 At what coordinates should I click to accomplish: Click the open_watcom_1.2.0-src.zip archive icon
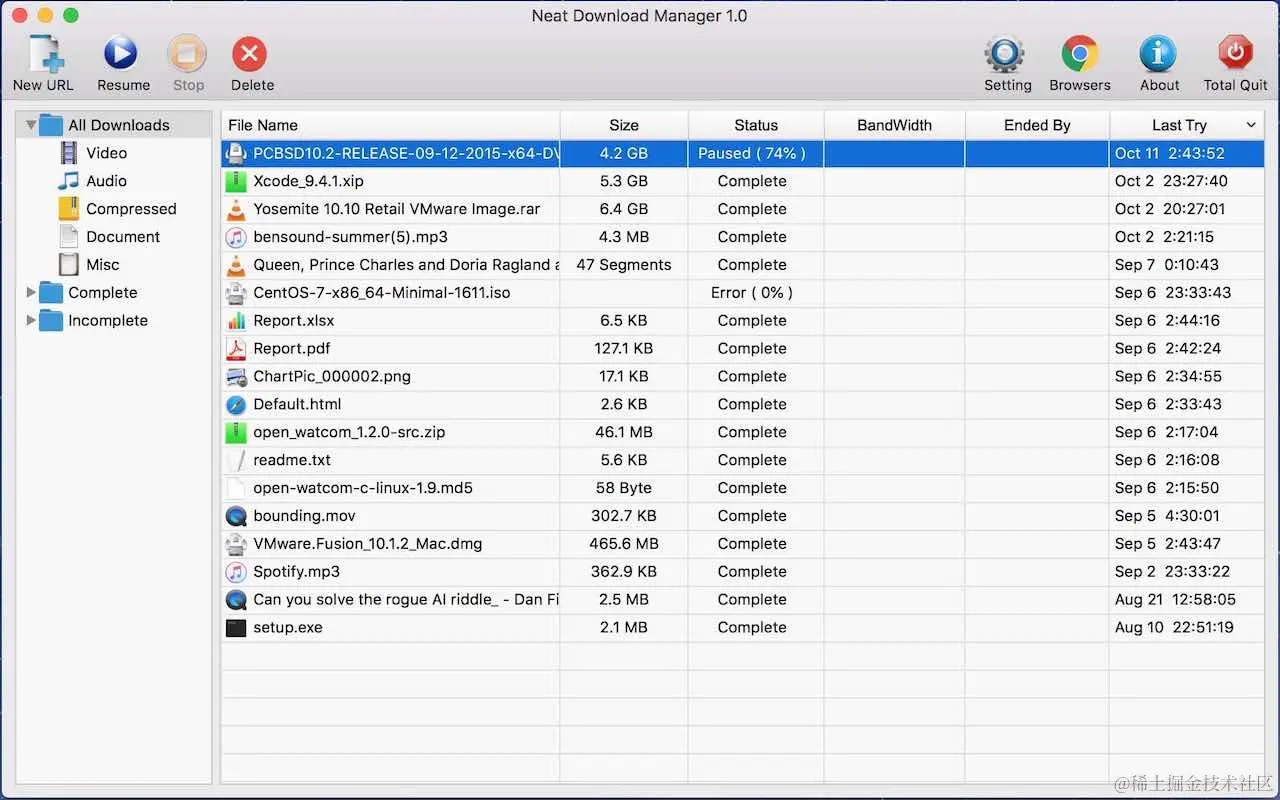pos(236,433)
